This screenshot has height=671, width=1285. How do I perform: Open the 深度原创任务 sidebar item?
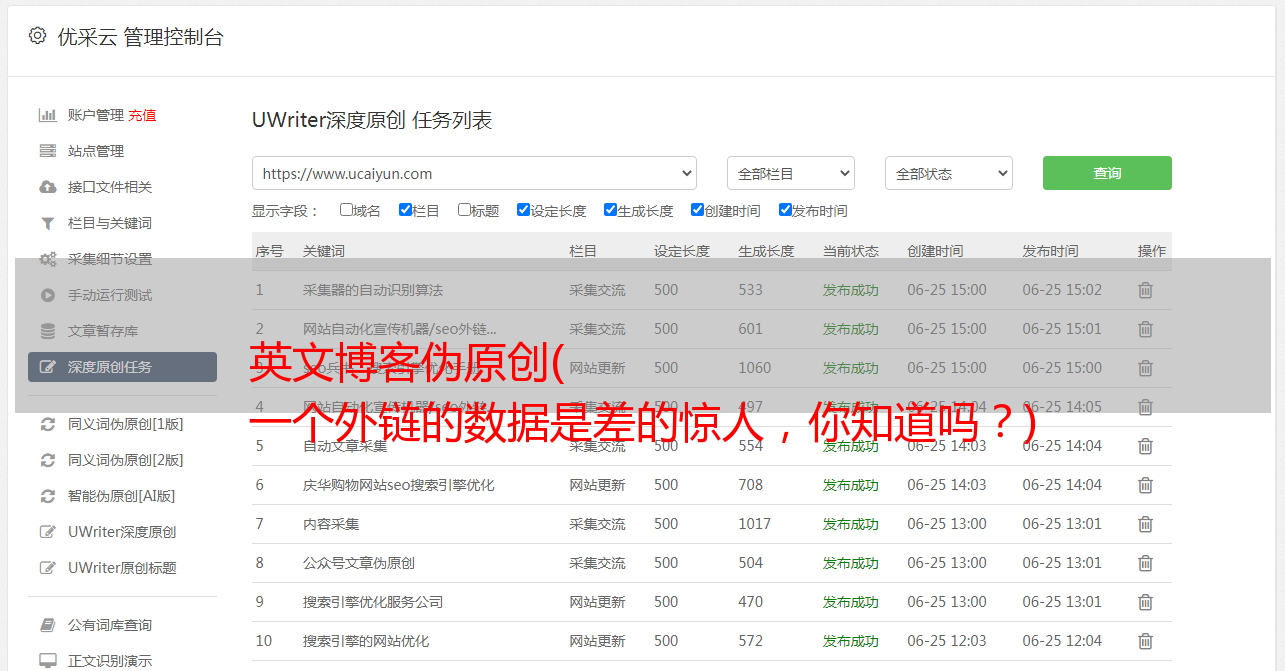[122, 367]
